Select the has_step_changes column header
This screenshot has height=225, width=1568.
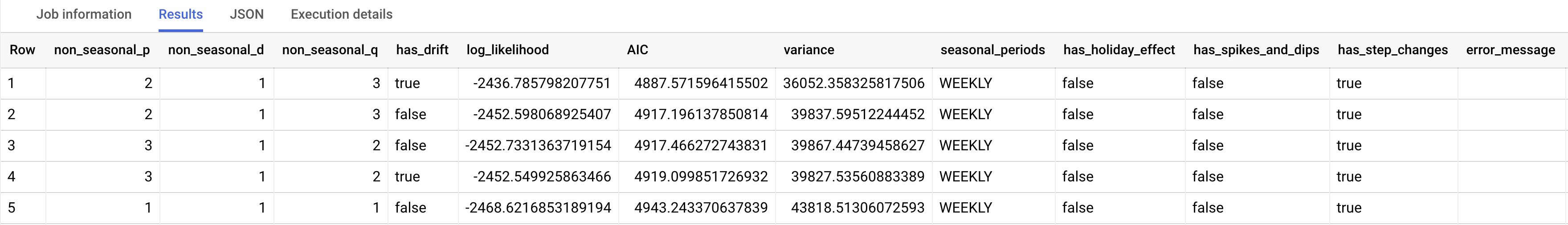pyautogui.click(x=1392, y=50)
